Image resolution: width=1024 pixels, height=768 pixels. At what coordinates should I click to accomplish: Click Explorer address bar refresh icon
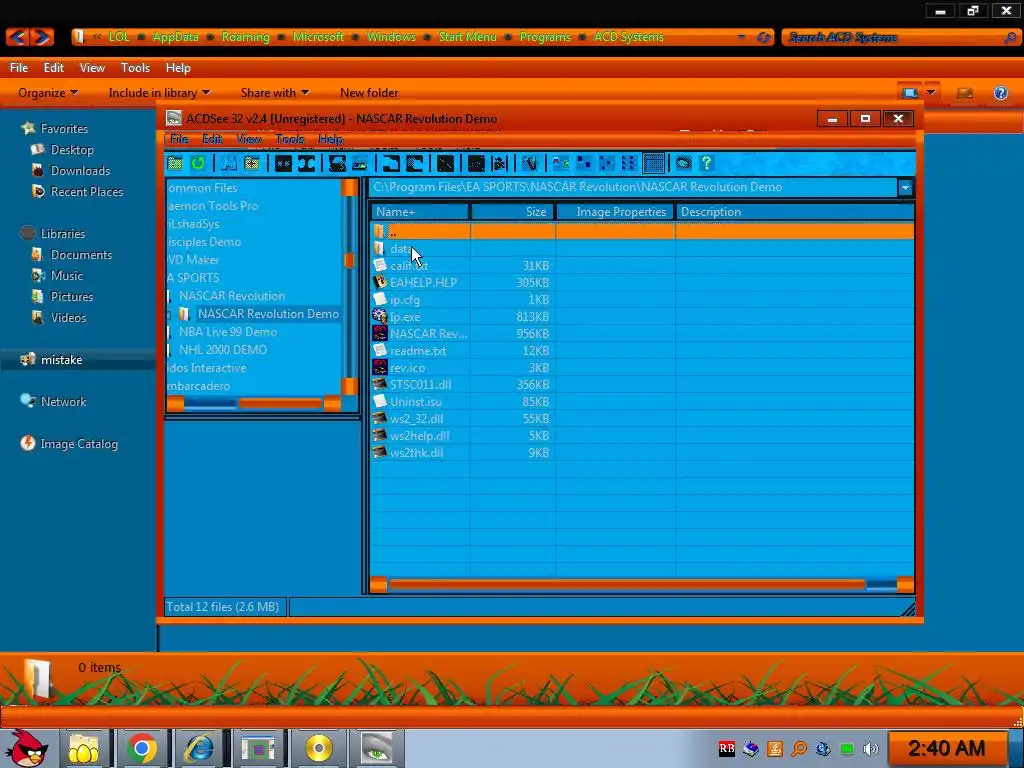point(763,37)
